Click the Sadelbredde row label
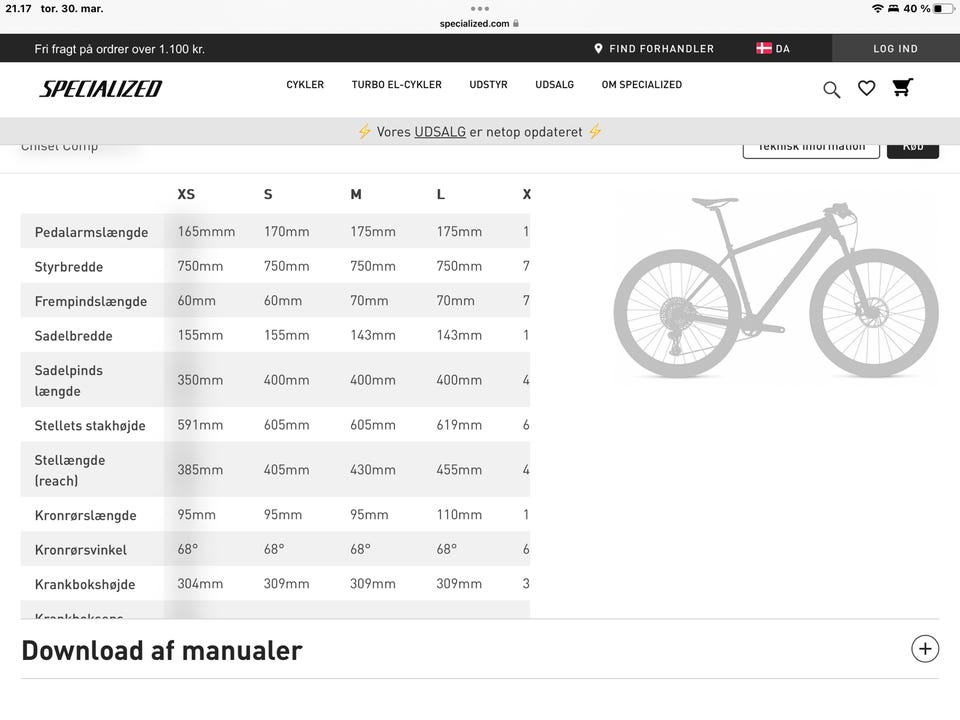The width and height of the screenshot is (960, 720). click(x=73, y=336)
